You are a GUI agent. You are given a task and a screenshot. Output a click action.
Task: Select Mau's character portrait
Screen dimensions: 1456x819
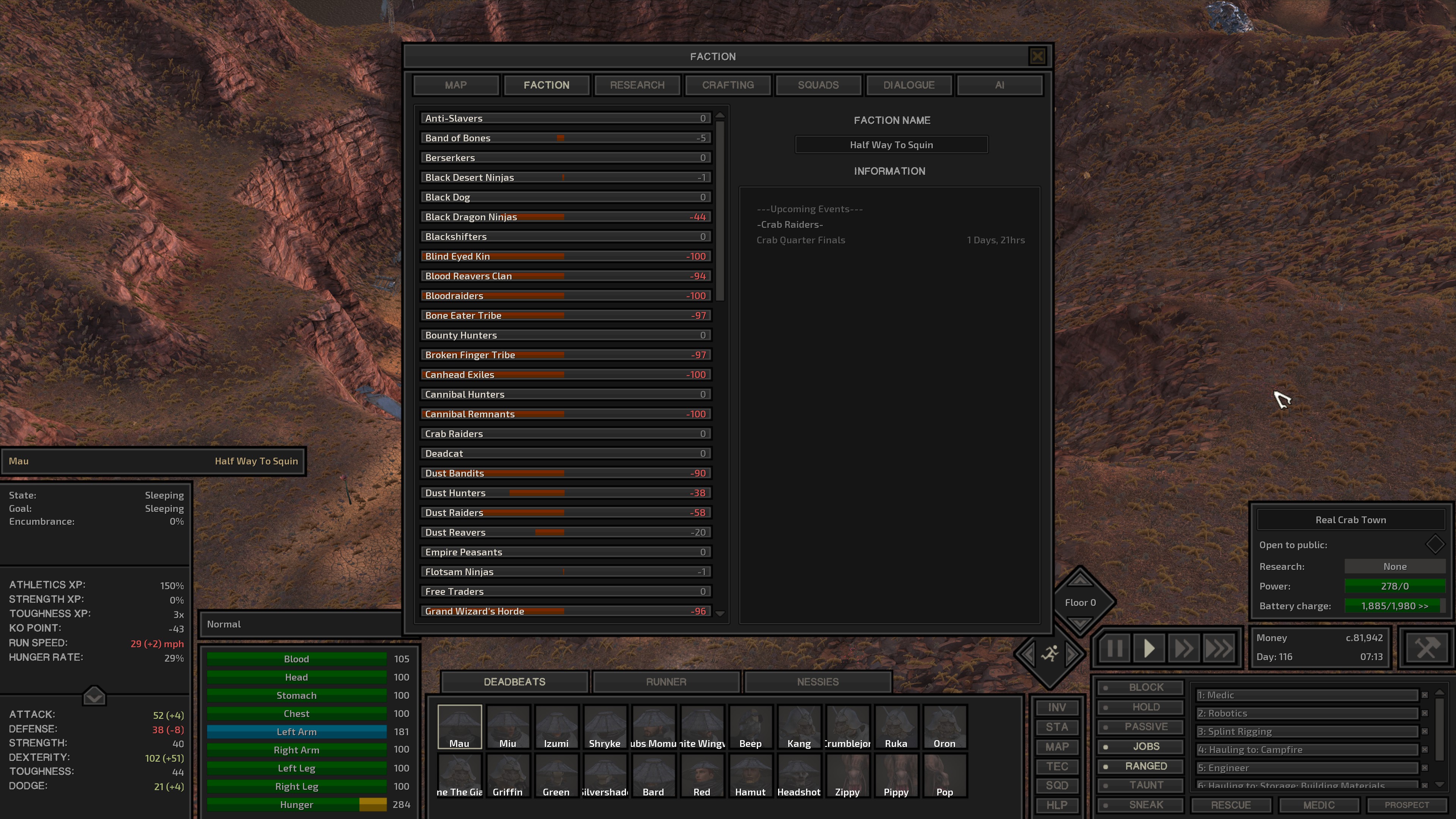(x=459, y=726)
